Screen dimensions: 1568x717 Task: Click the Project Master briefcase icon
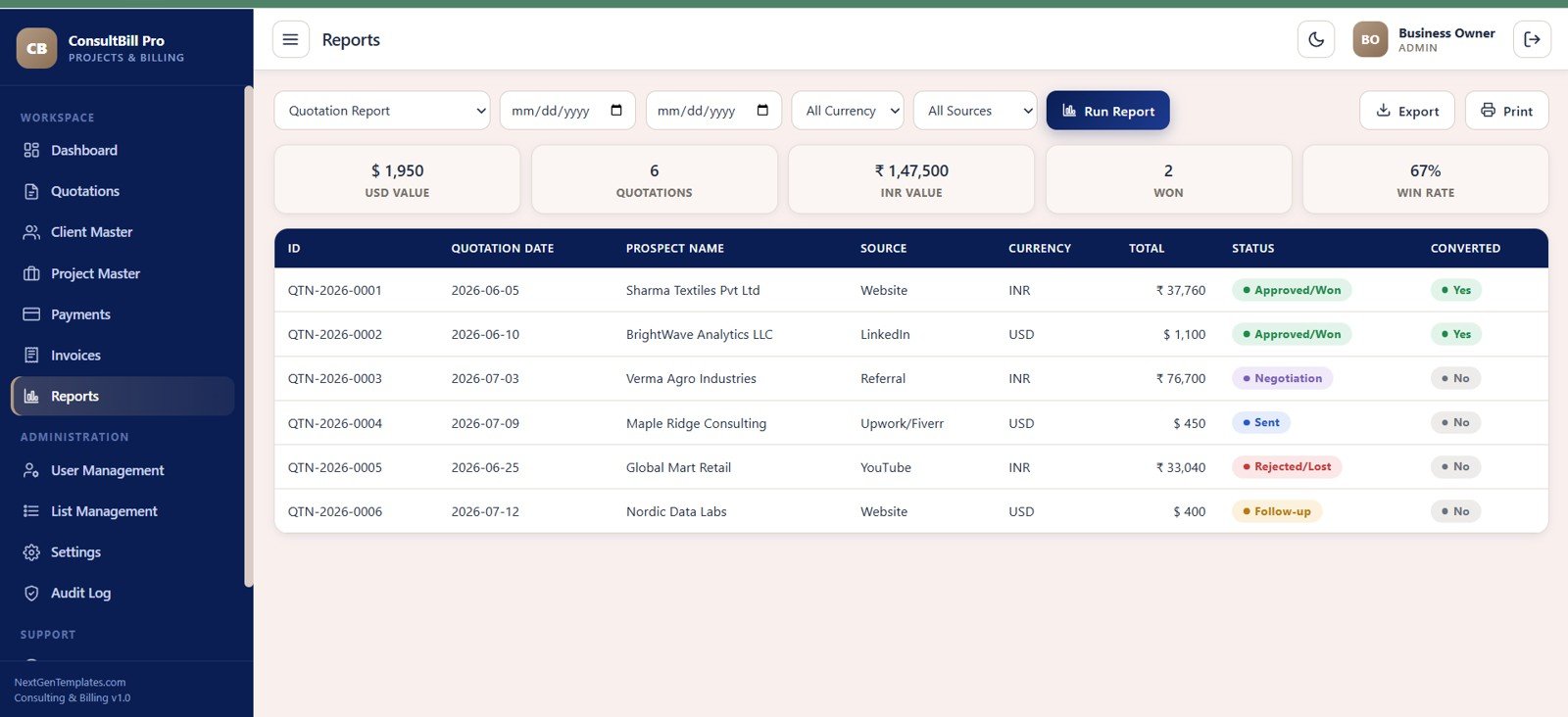pos(31,273)
